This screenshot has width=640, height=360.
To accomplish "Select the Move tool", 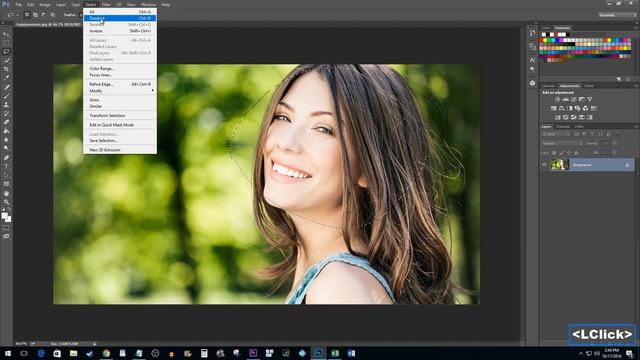I will point(6,34).
